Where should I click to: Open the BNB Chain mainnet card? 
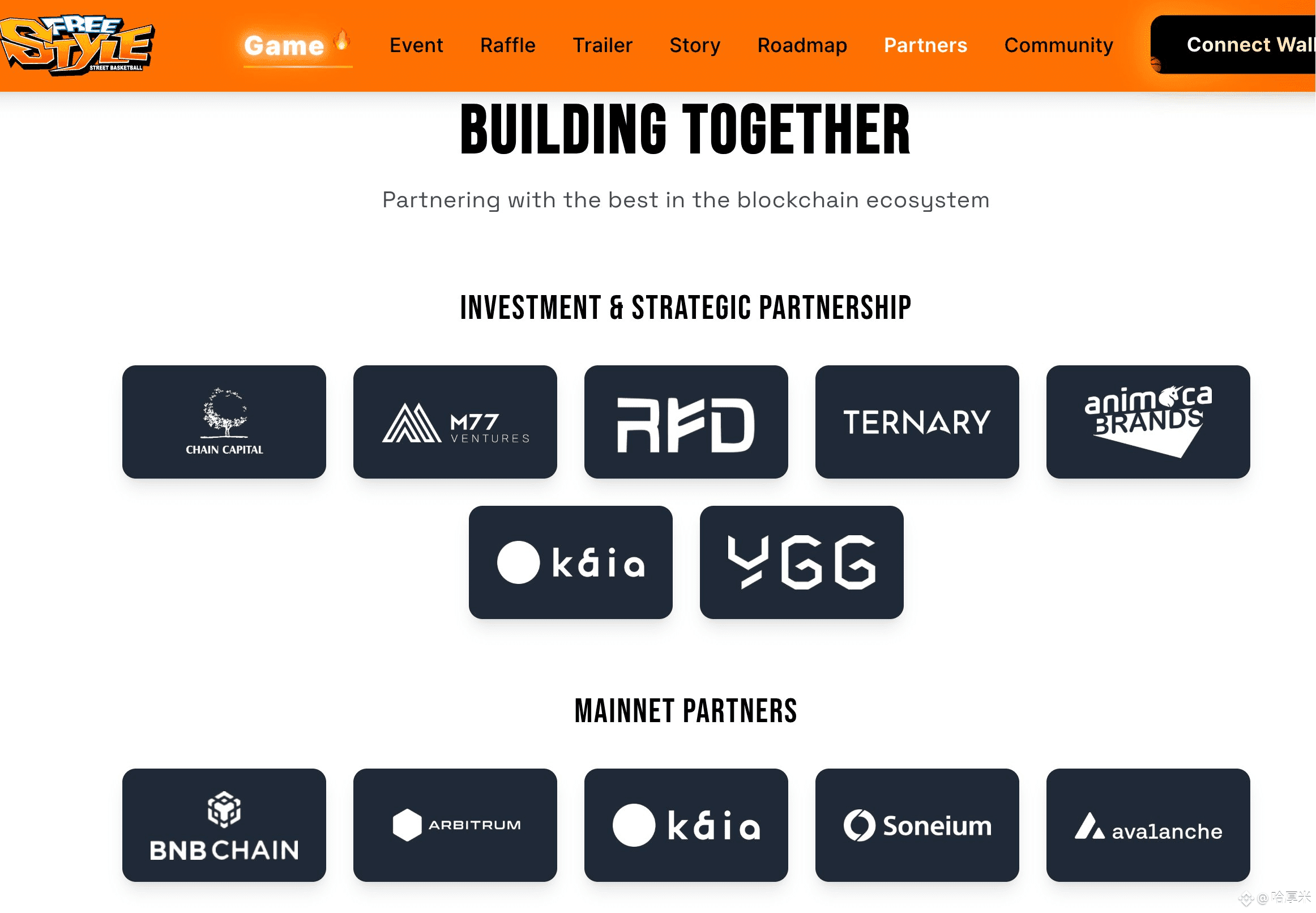[x=224, y=825]
